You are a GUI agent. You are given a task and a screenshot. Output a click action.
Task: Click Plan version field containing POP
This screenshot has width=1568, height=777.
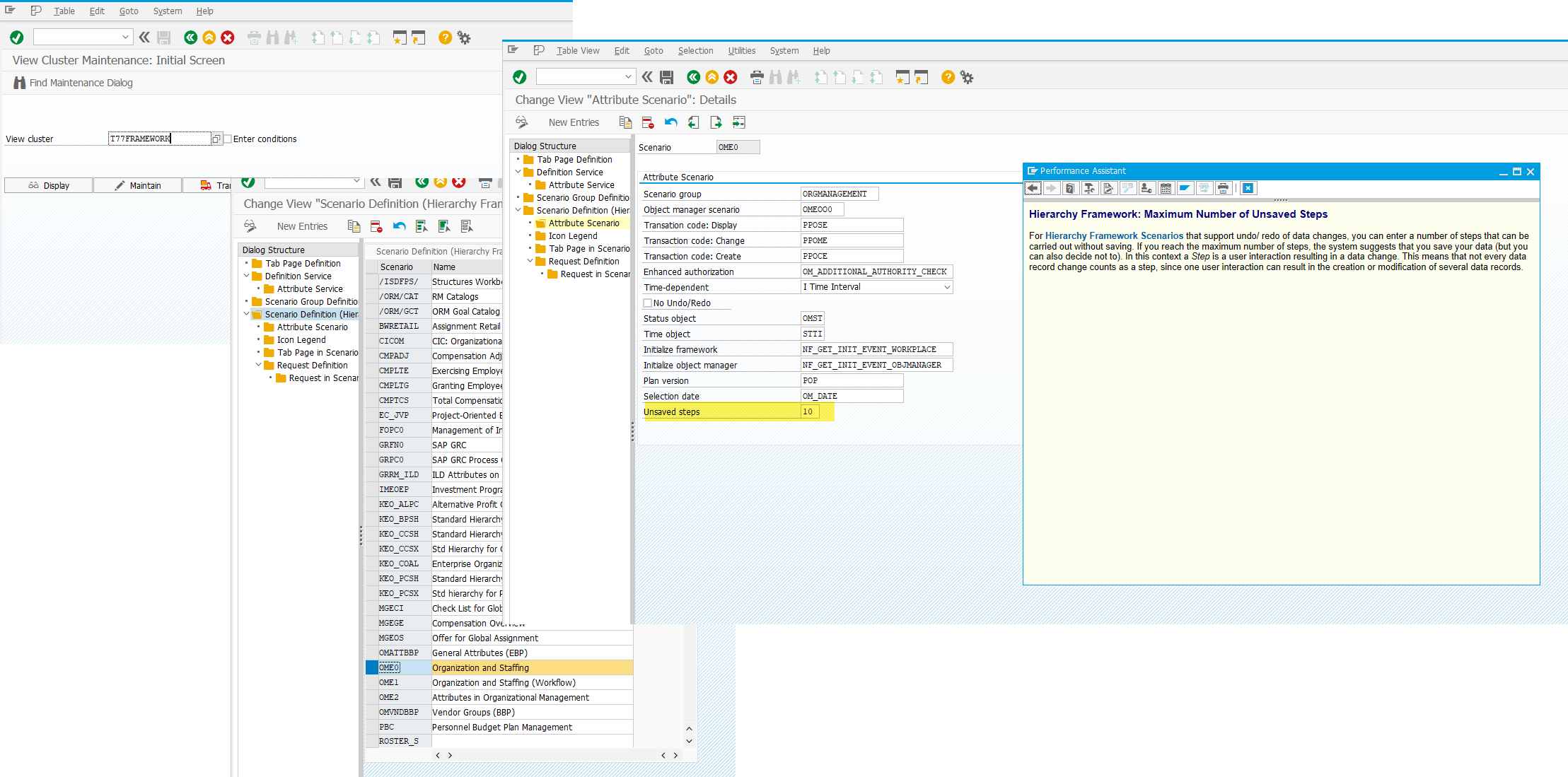[852, 380]
